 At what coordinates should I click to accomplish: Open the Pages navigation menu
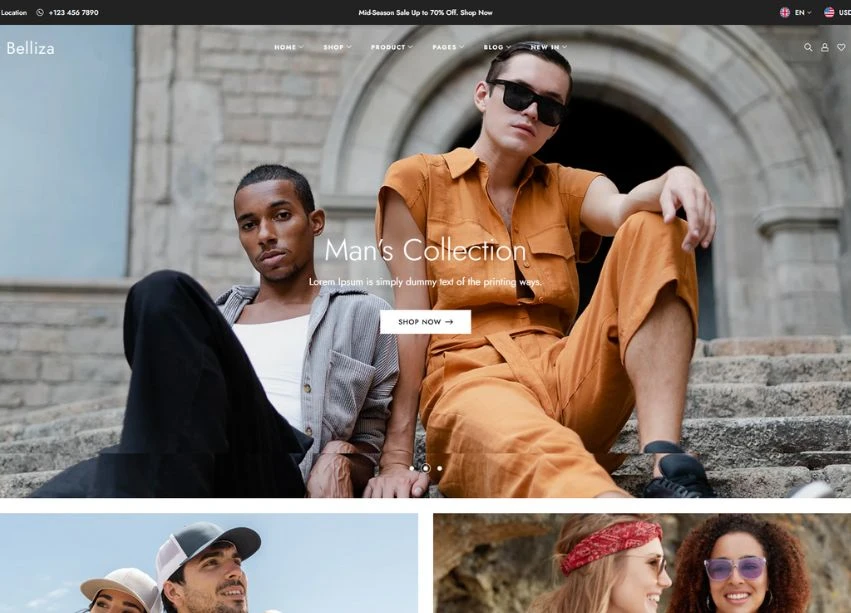(448, 47)
